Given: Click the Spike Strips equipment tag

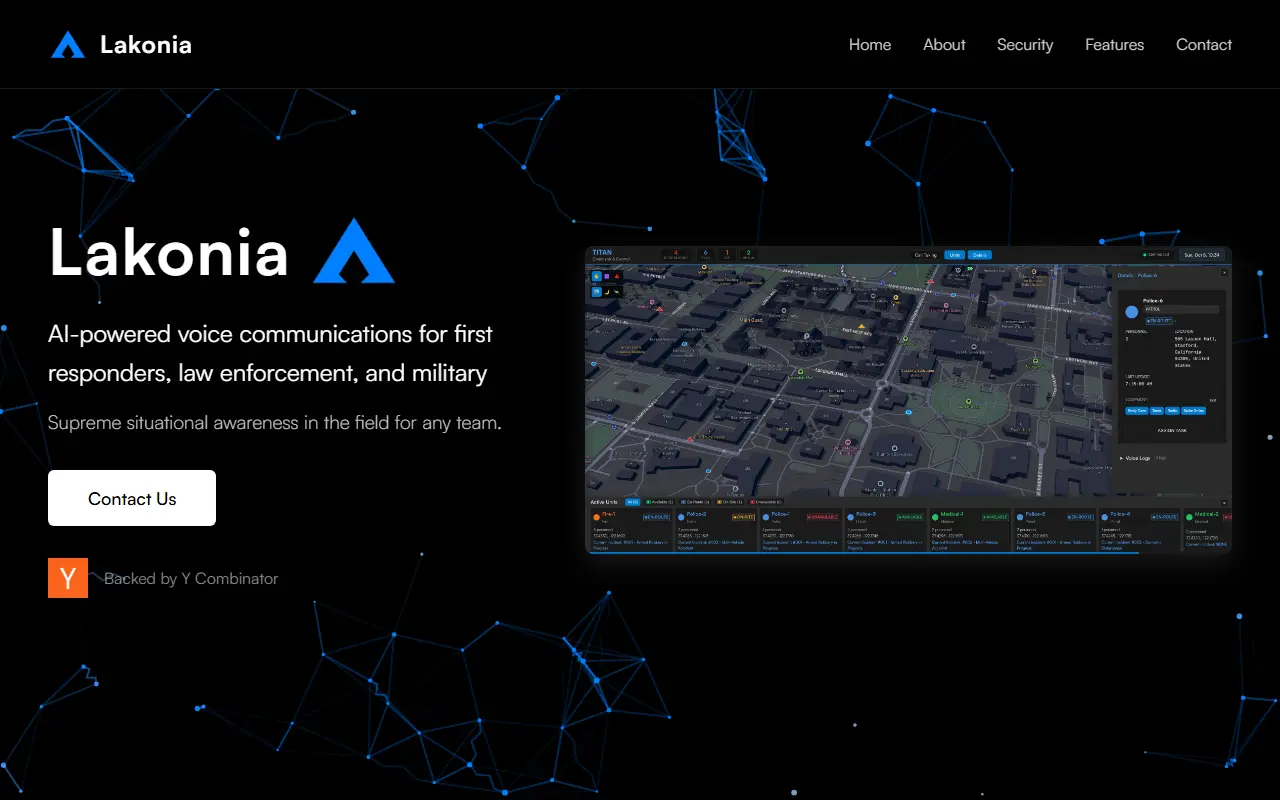Looking at the screenshot, I should (1193, 410).
